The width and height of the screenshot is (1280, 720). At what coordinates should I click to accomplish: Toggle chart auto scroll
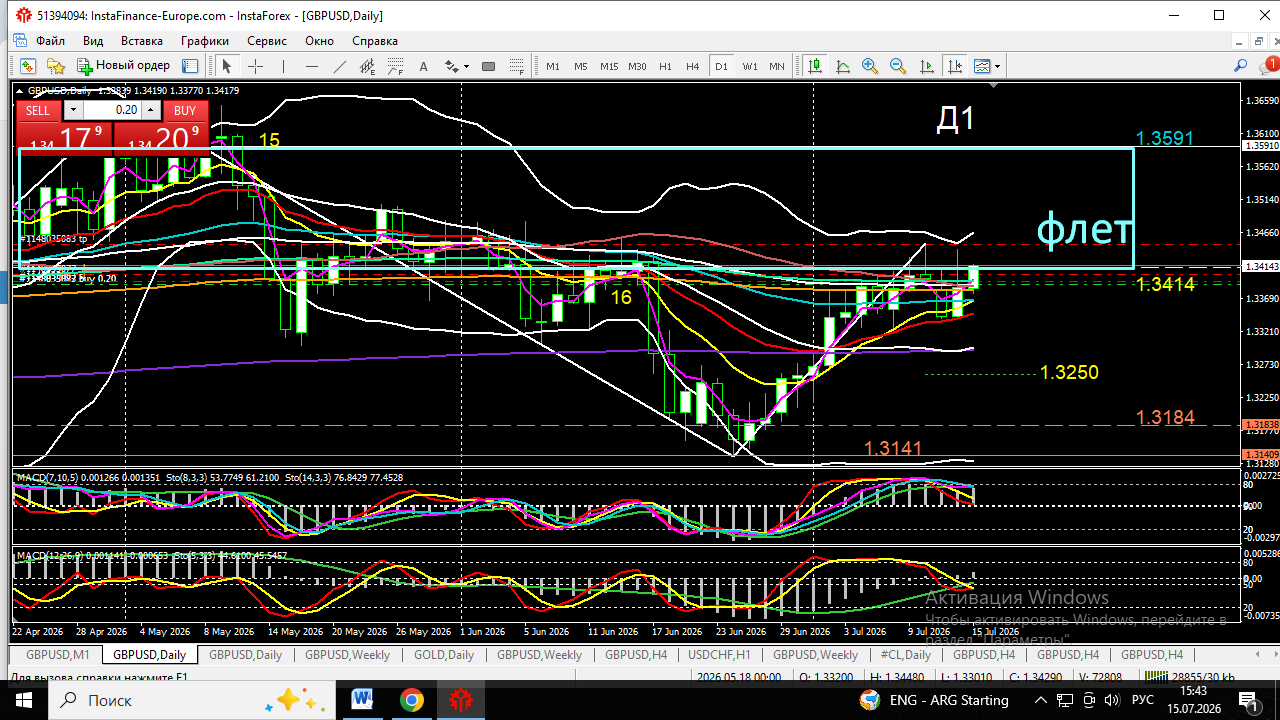[927, 66]
